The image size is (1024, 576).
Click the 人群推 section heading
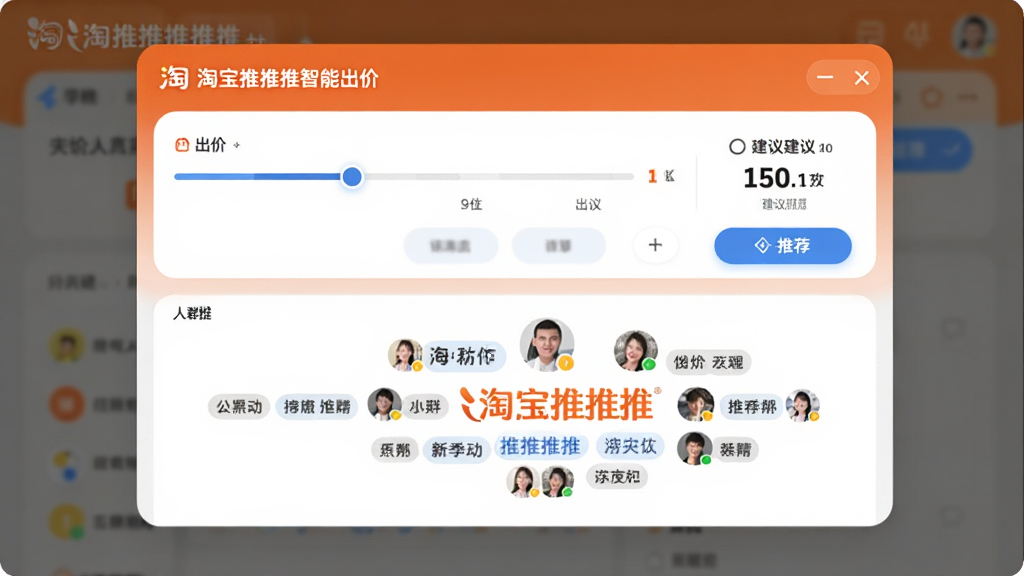tap(192, 313)
